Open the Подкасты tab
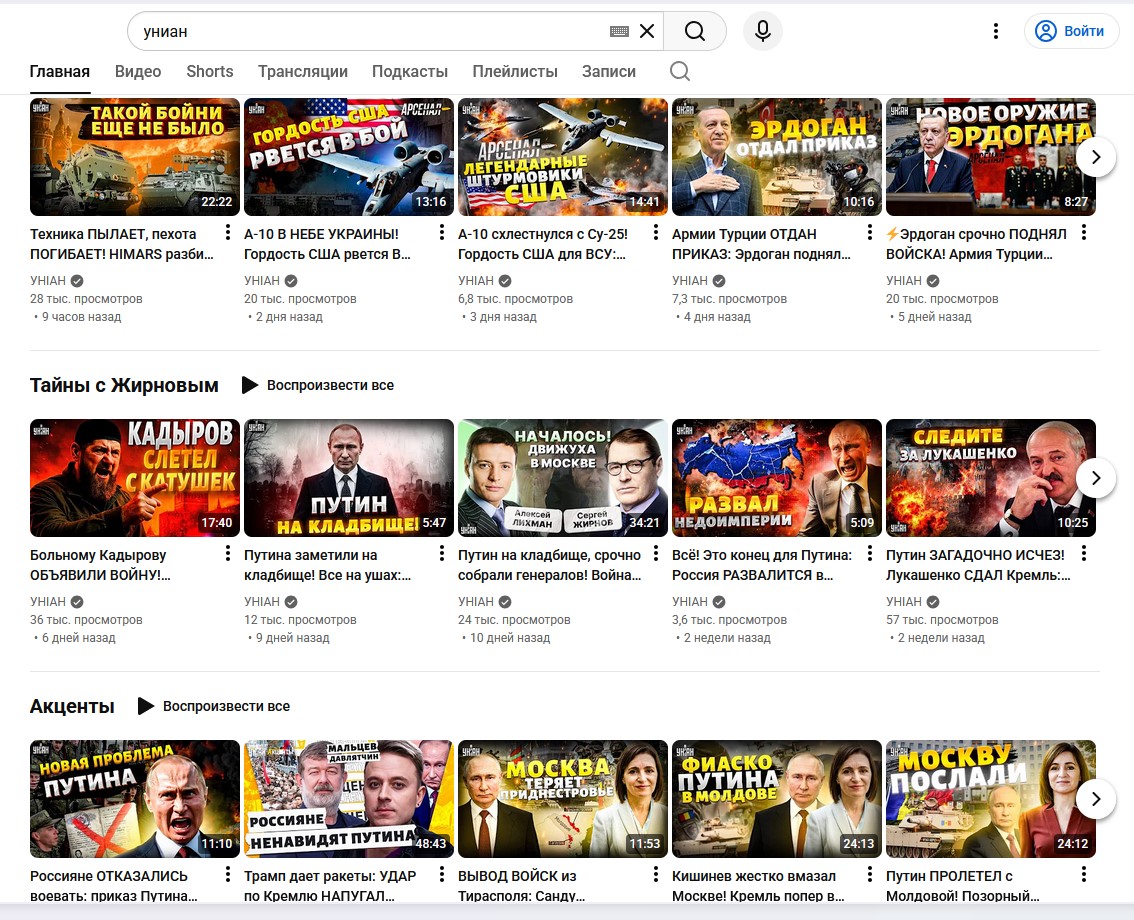1134x920 pixels. 410,72
